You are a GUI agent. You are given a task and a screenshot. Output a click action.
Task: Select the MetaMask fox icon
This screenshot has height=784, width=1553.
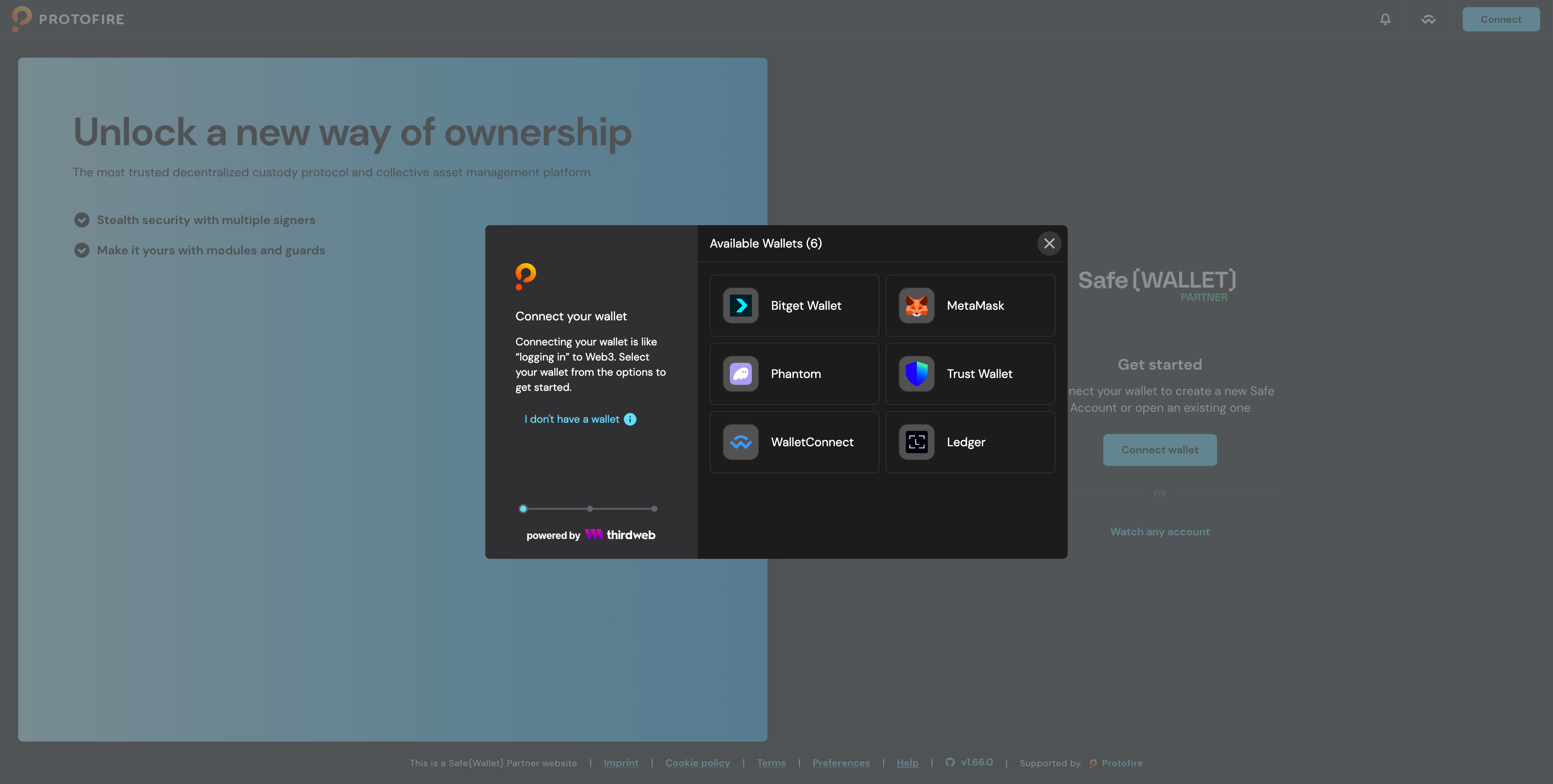point(917,306)
